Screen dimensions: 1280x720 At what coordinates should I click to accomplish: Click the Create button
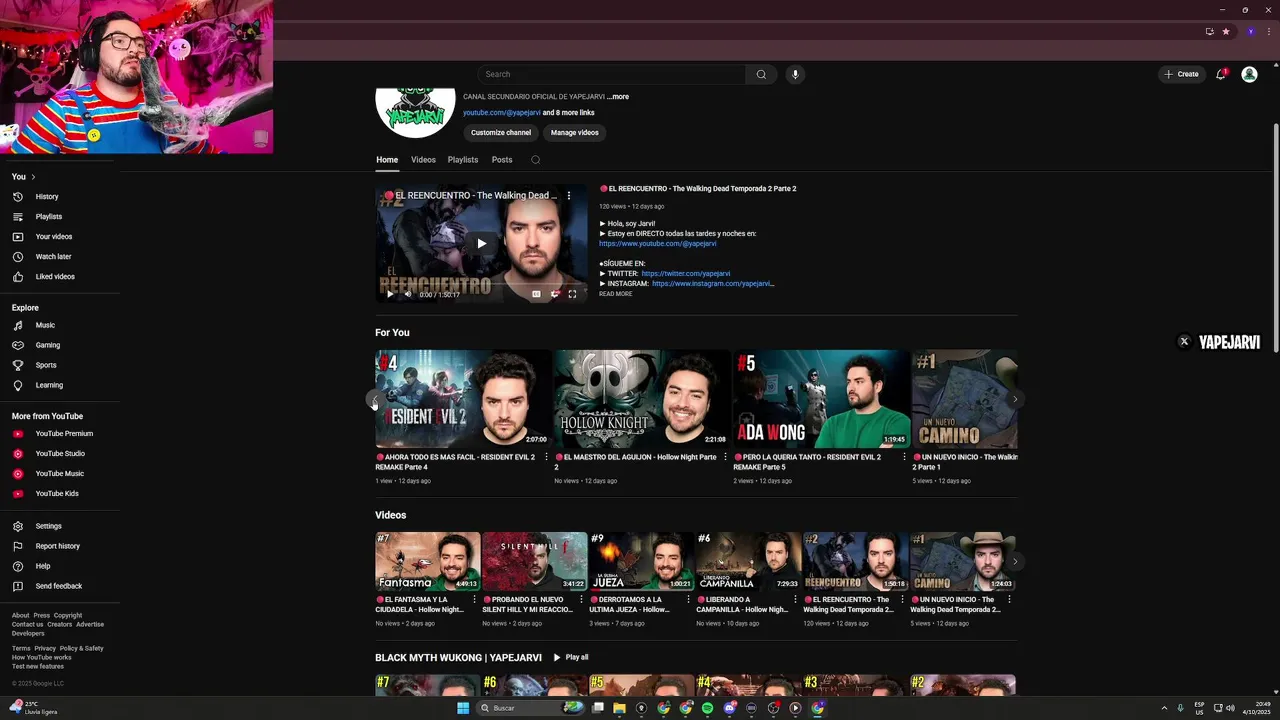tap(1181, 74)
